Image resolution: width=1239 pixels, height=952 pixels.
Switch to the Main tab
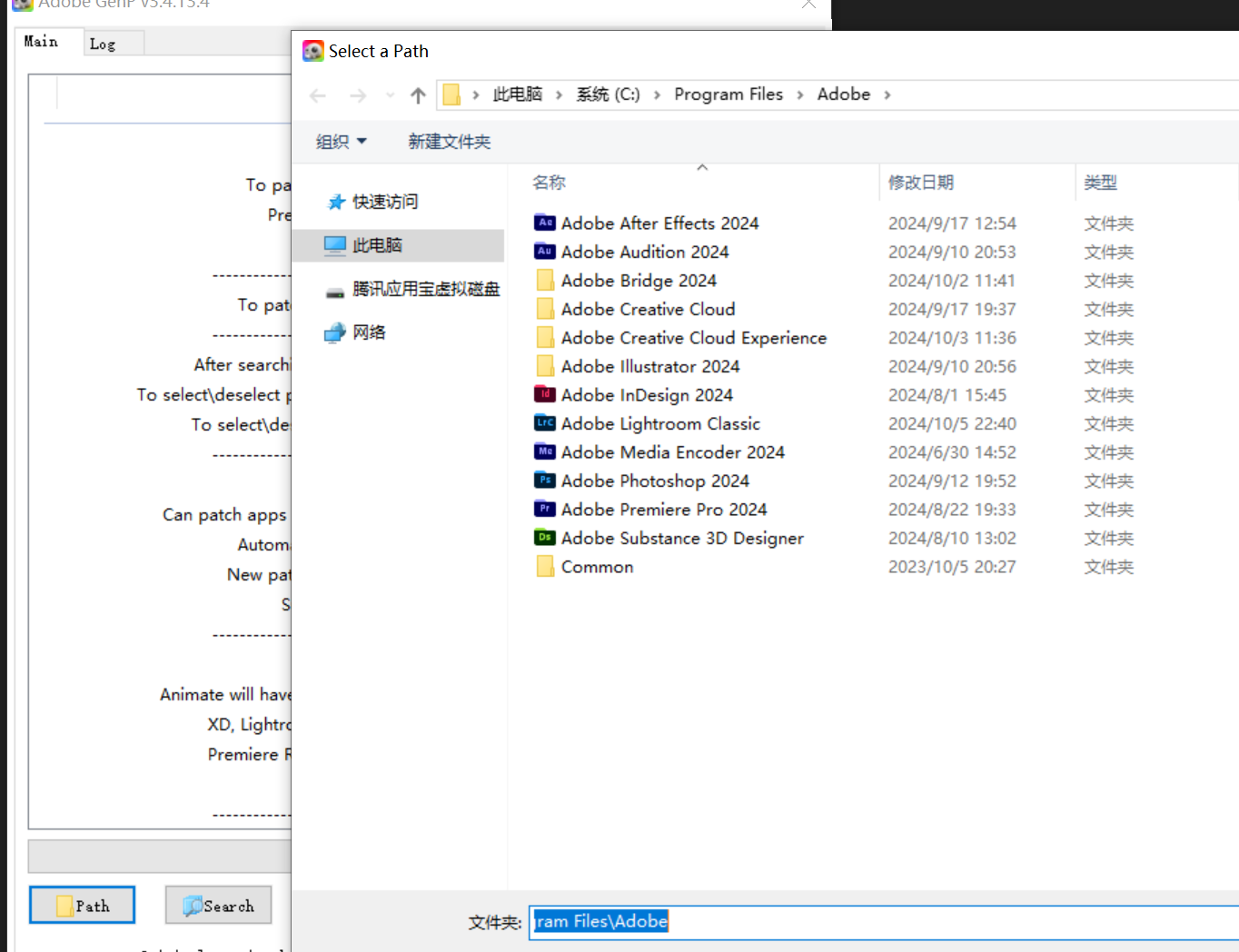(x=42, y=41)
